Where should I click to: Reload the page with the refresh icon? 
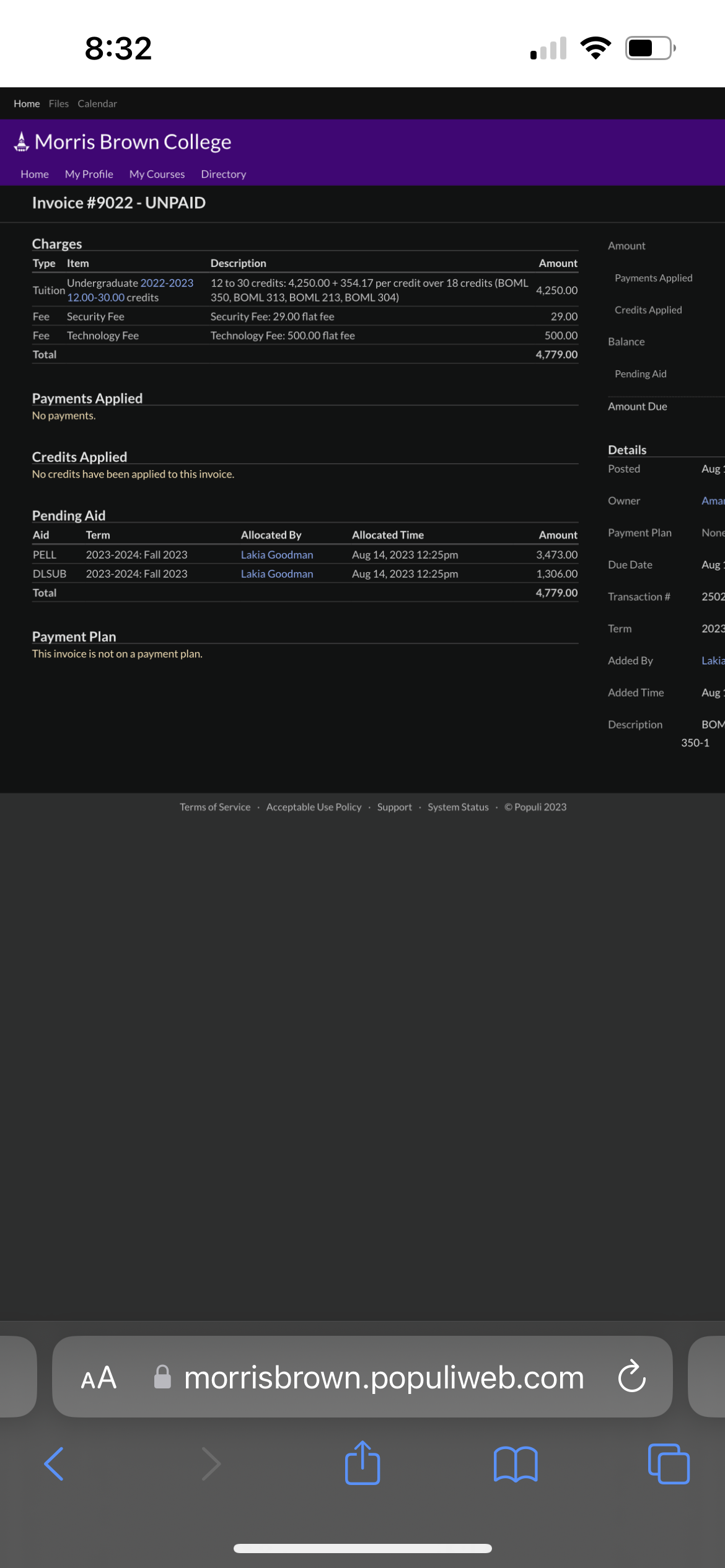pos(632,1376)
